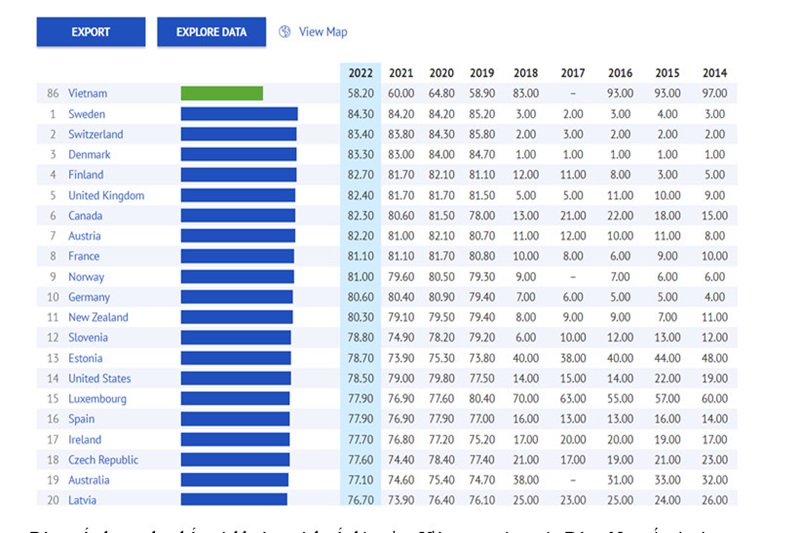Click Czech Republic's 2020 value 78.40
The height and width of the screenshot is (533, 800).
[x=441, y=460]
